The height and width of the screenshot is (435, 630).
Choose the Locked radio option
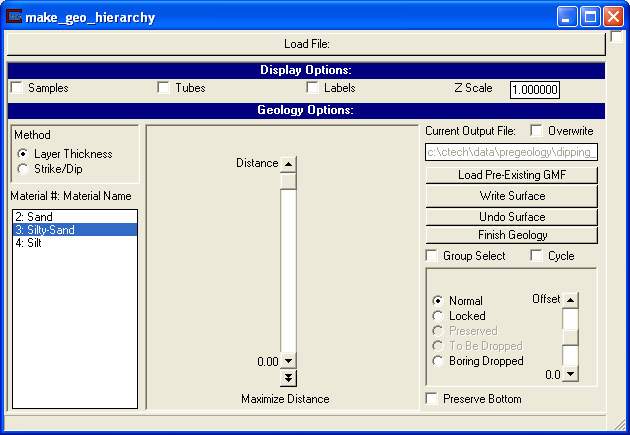pyautogui.click(x=438, y=316)
